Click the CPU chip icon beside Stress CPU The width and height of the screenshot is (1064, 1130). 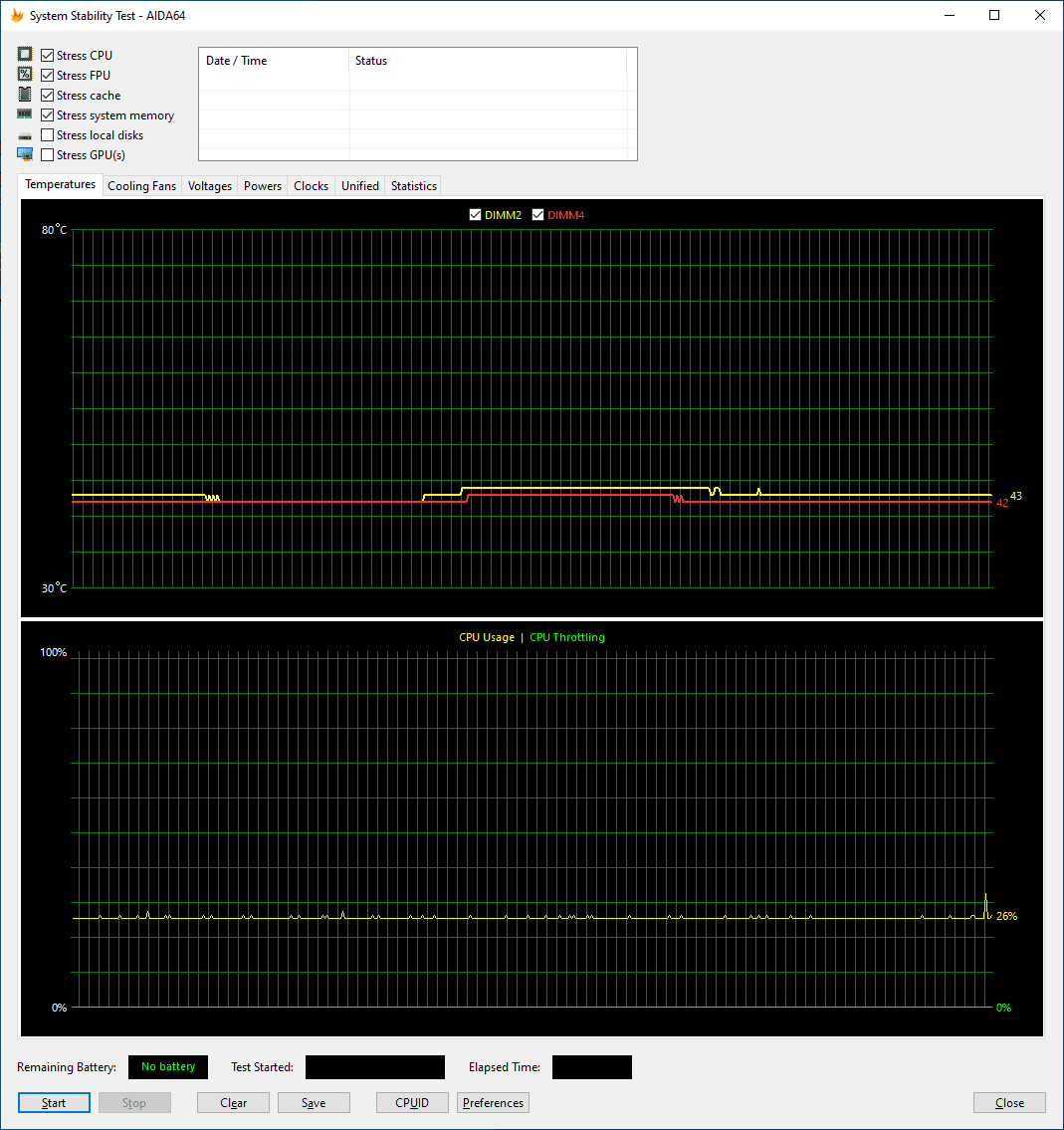click(25, 54)
